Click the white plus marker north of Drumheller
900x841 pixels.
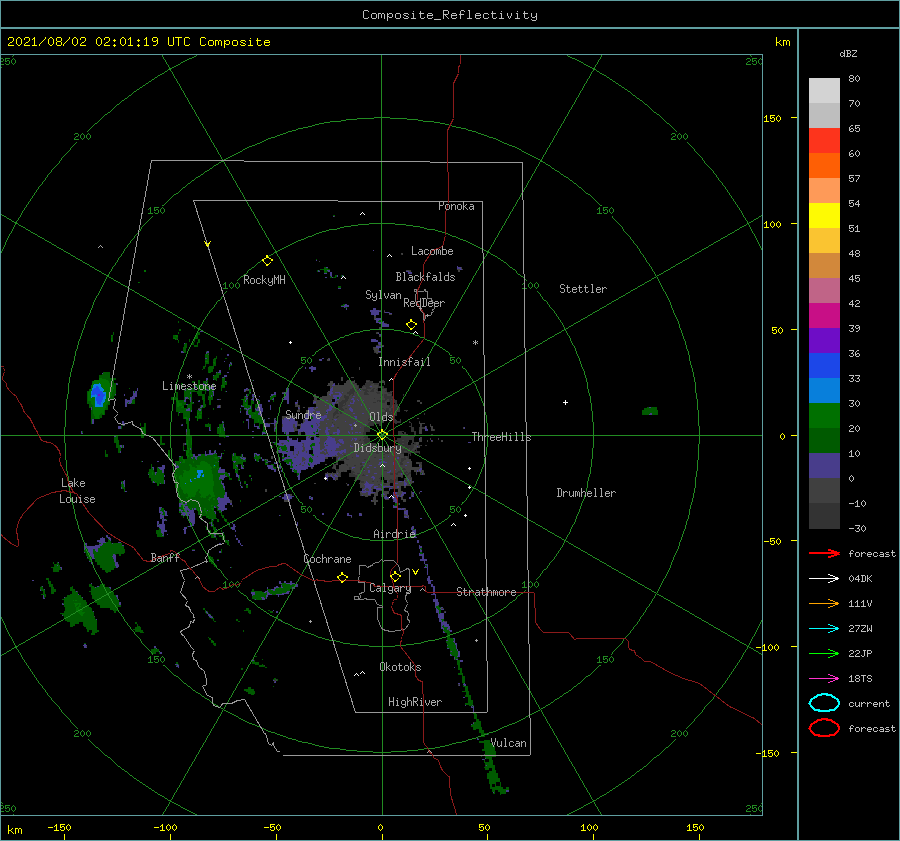pyautogui.click(x=565, y=402)
